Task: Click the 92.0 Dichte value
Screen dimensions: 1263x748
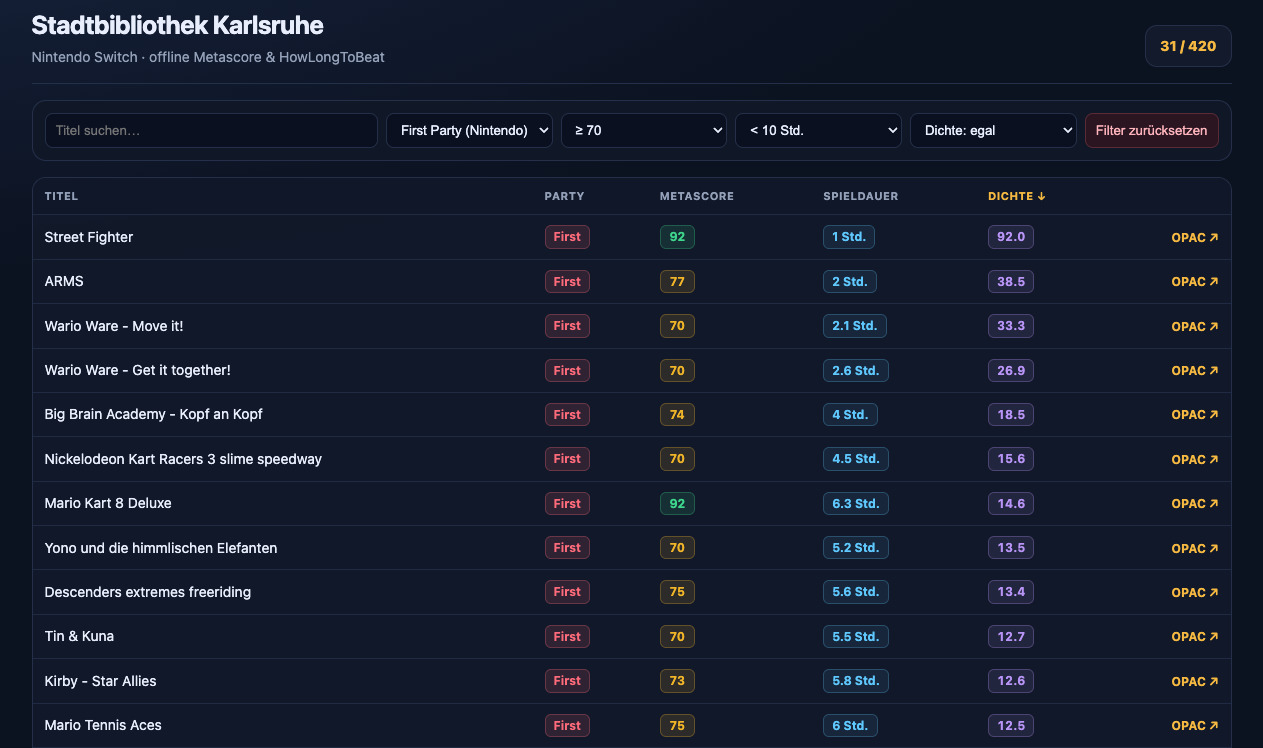Action: pyautogui.click(x=1011, y=237)
